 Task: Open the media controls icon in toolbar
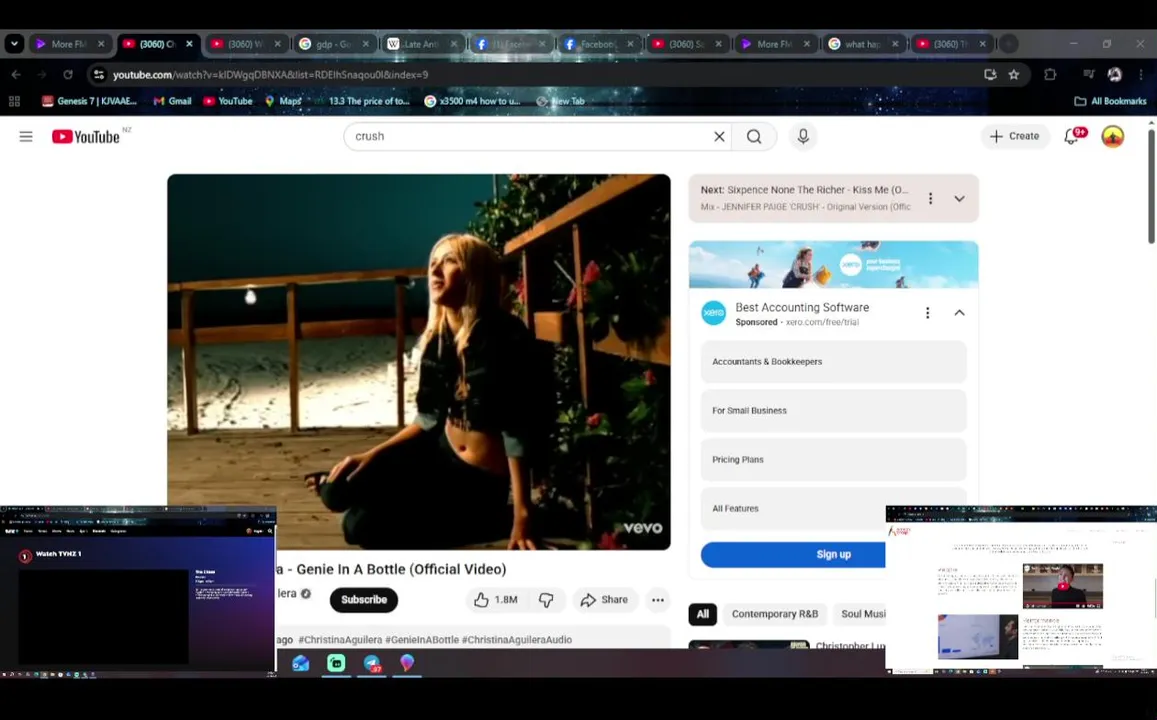(x=1088, y=75)
